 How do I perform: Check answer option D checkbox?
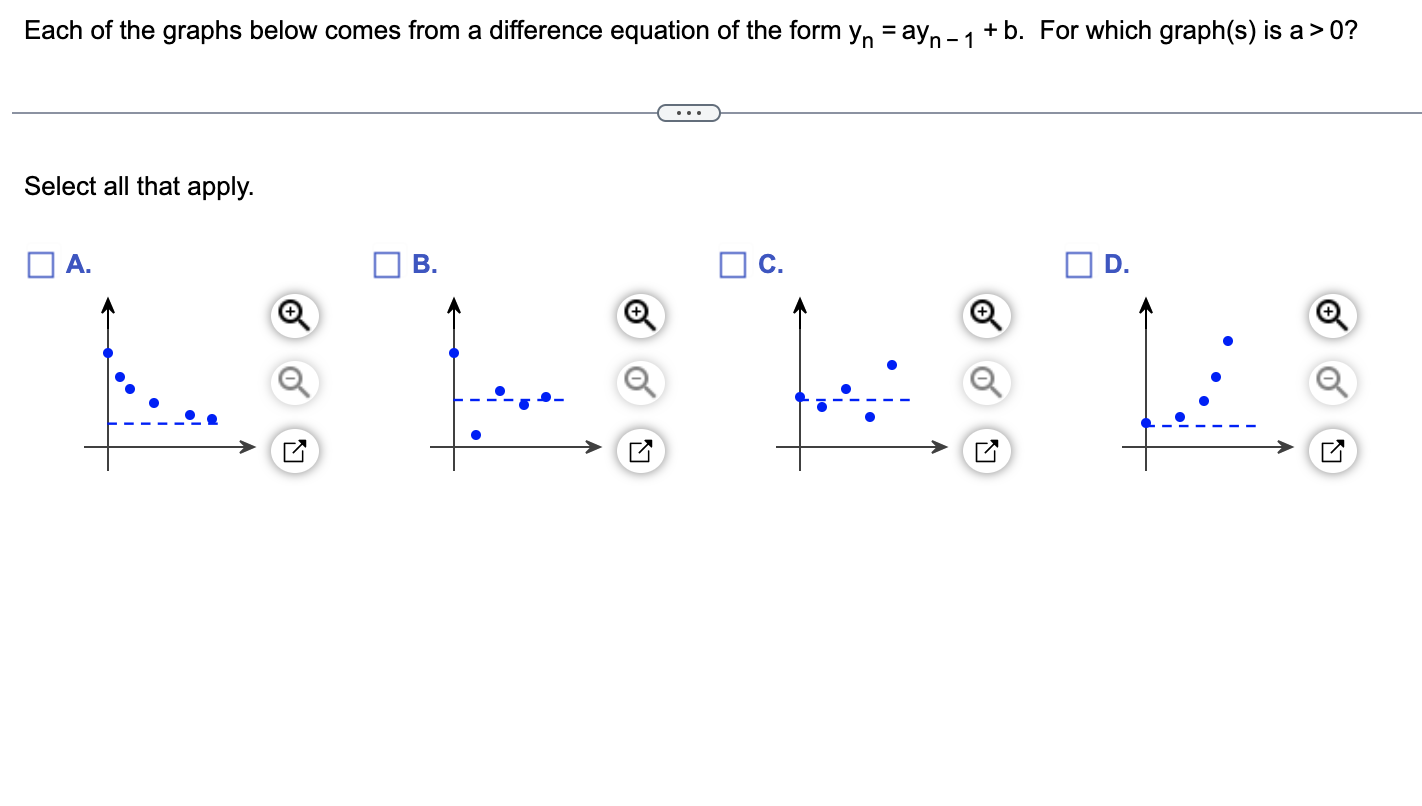[x=1079, y=265]
